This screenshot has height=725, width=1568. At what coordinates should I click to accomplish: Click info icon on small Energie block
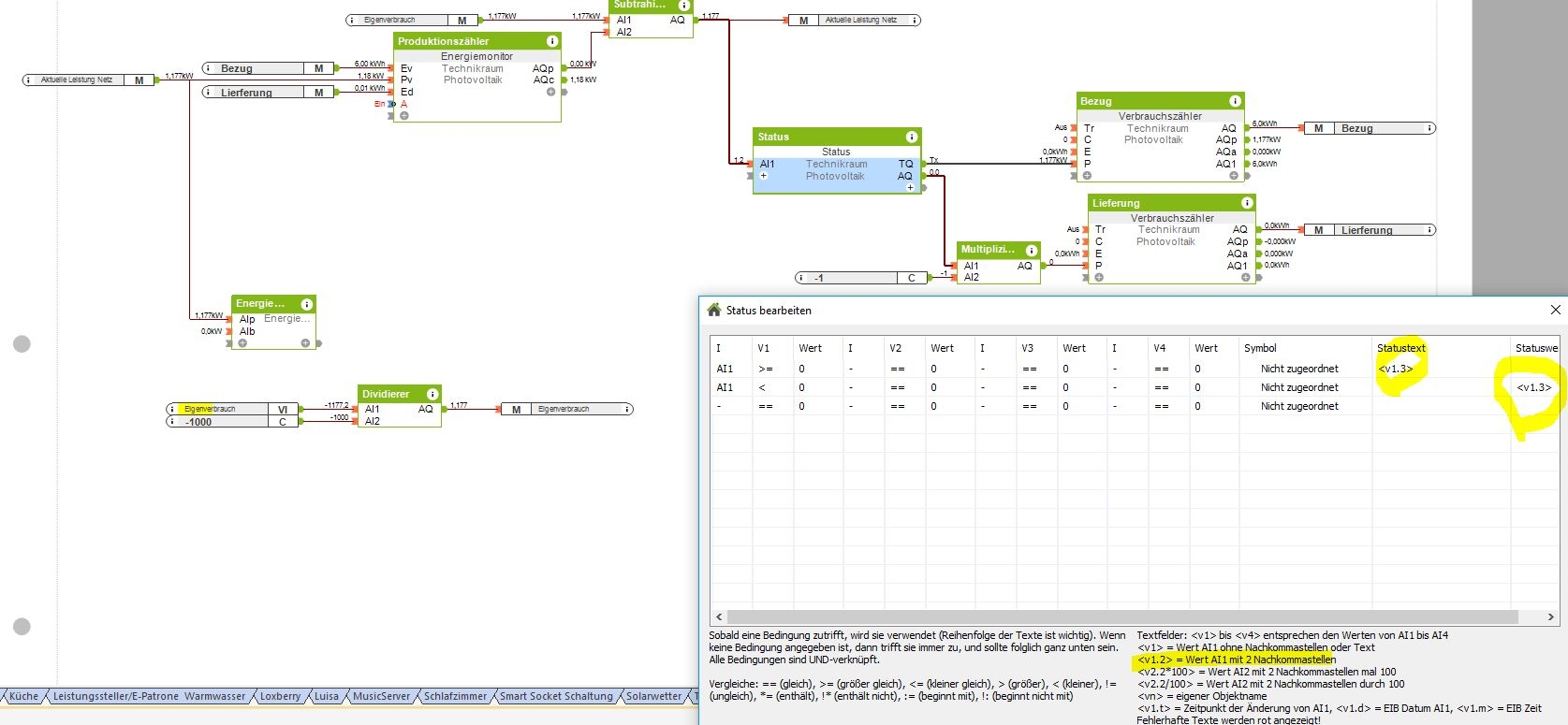click(306, 304)
